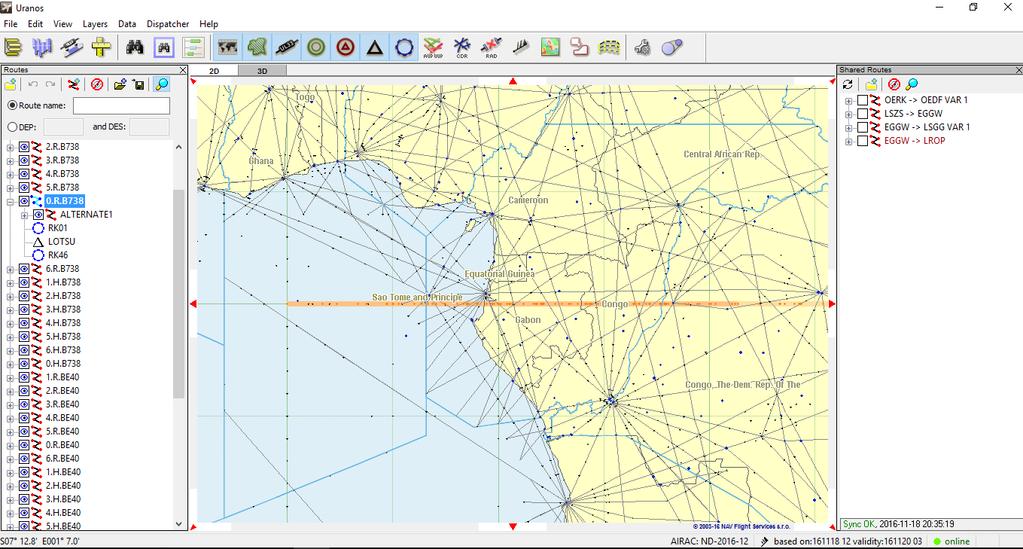The image size is (1023, 549).
Task: Select the Route name radio button
Action: point(12,105)
